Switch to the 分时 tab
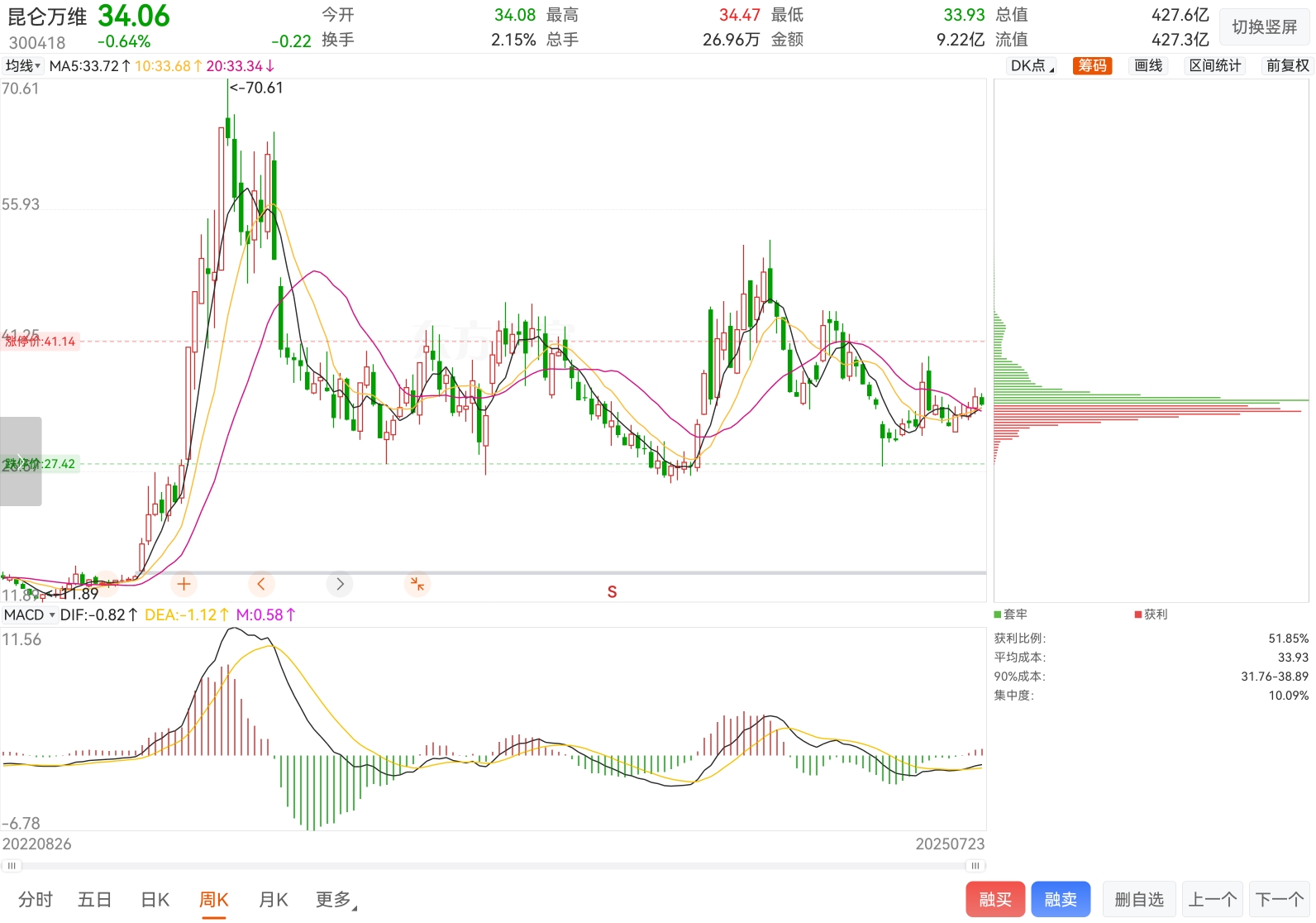 click(x=36, y=899)
